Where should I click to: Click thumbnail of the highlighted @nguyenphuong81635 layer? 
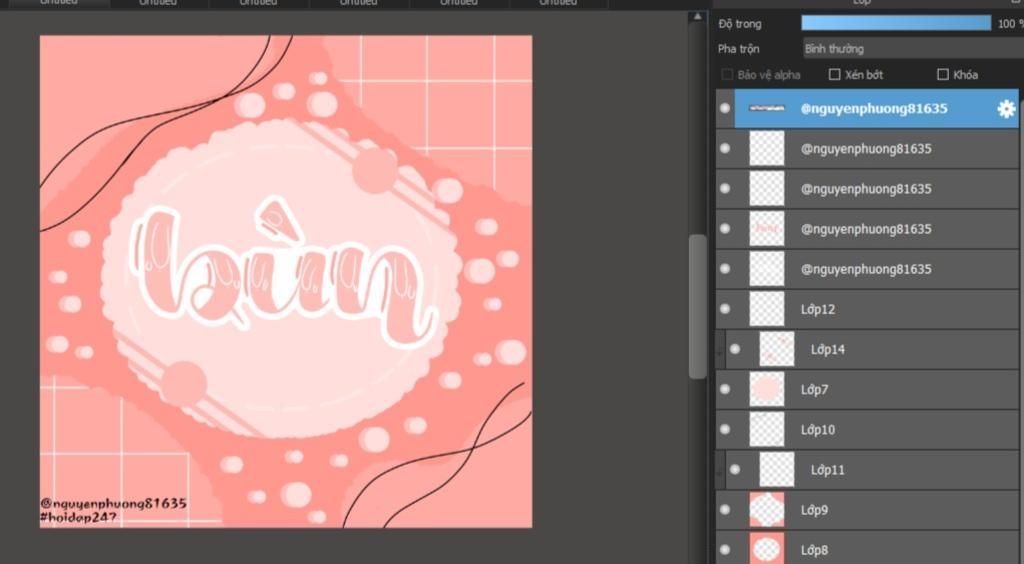click(767, 108)
